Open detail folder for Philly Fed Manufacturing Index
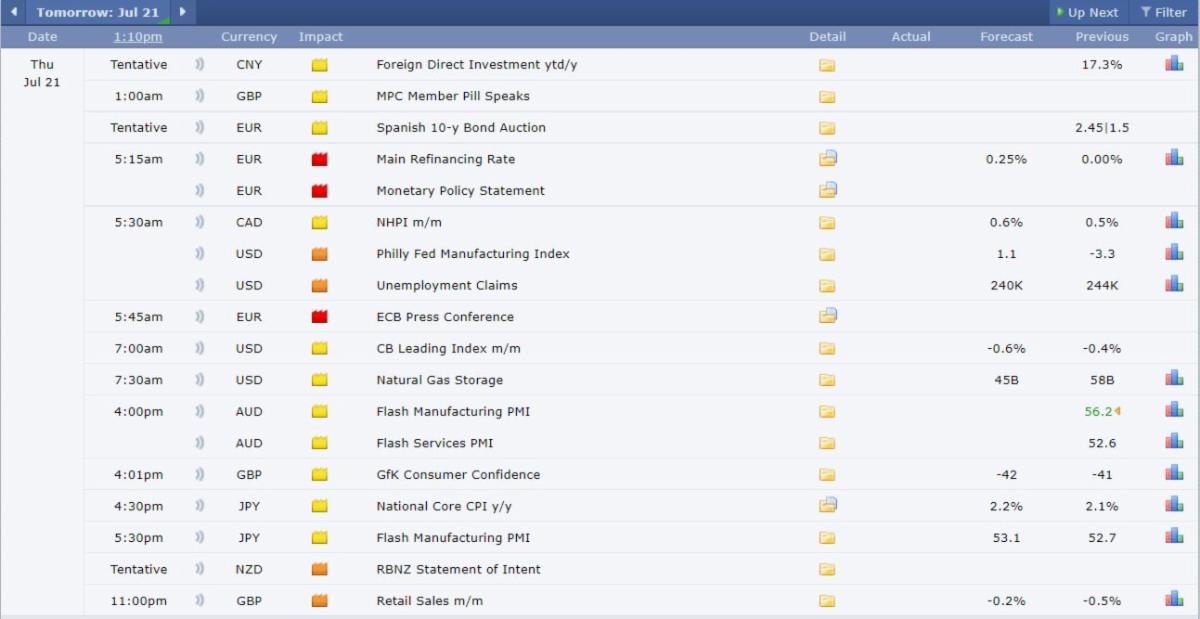The width and height of the screenshot is (1200, 619). [827, 254]
